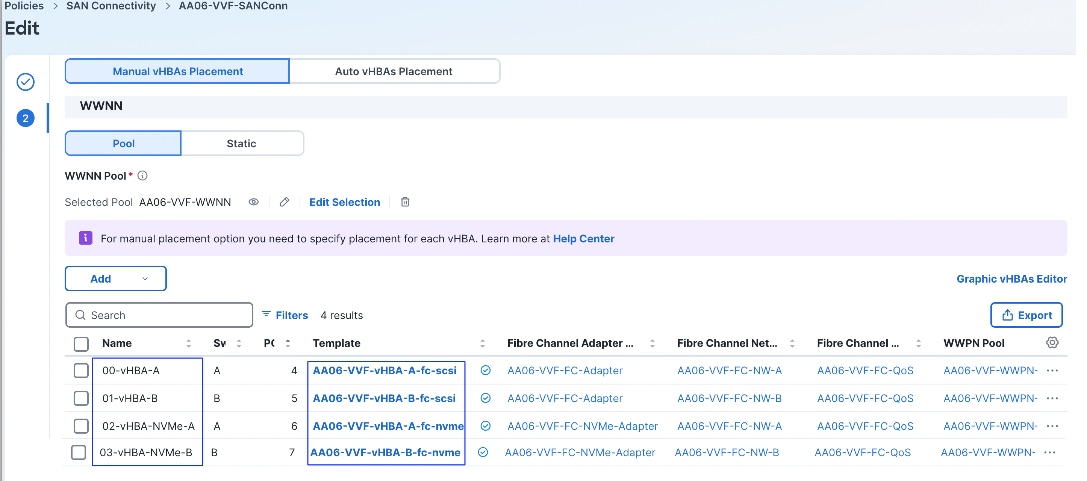Image resolution: width=1087 pixels, height=481 pixels.
Task: Open AA06-VVF-FC-NW-B in 01-vHBA-B row
Action: click(729, 399)
